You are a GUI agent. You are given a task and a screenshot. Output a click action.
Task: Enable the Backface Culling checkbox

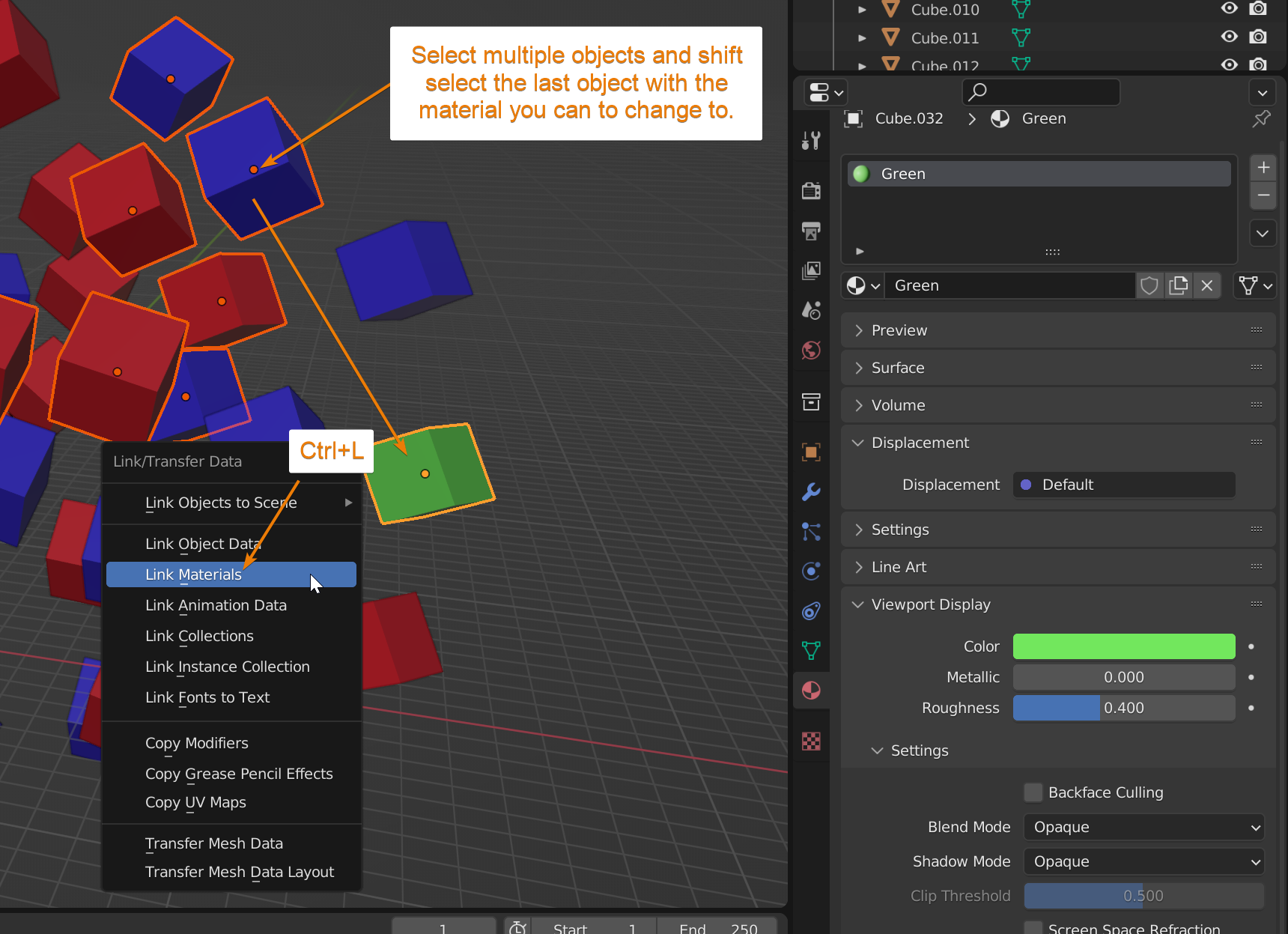point(1033,792)
